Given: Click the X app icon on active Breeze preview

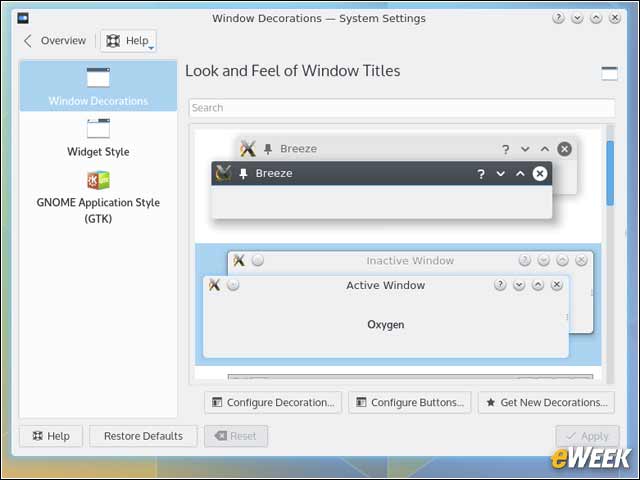Looking at the screenshot, I should 223,173.
